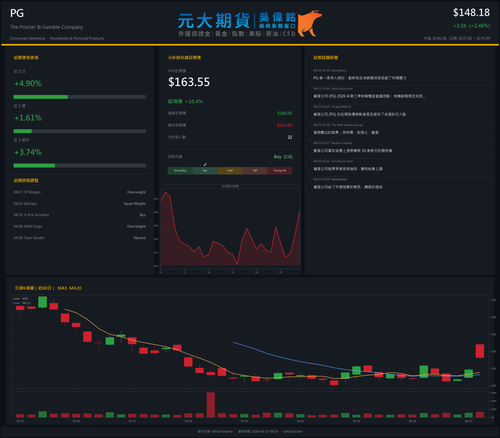Image resolution: width=500 pixels, height=438 pixels.
Task: Click the +3.74% performance progress bar
Action: pyautogui.click(x=79, y=166)
